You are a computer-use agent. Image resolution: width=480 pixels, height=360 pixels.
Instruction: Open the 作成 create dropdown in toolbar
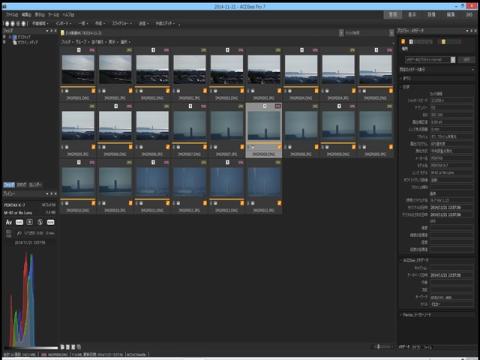100,23
